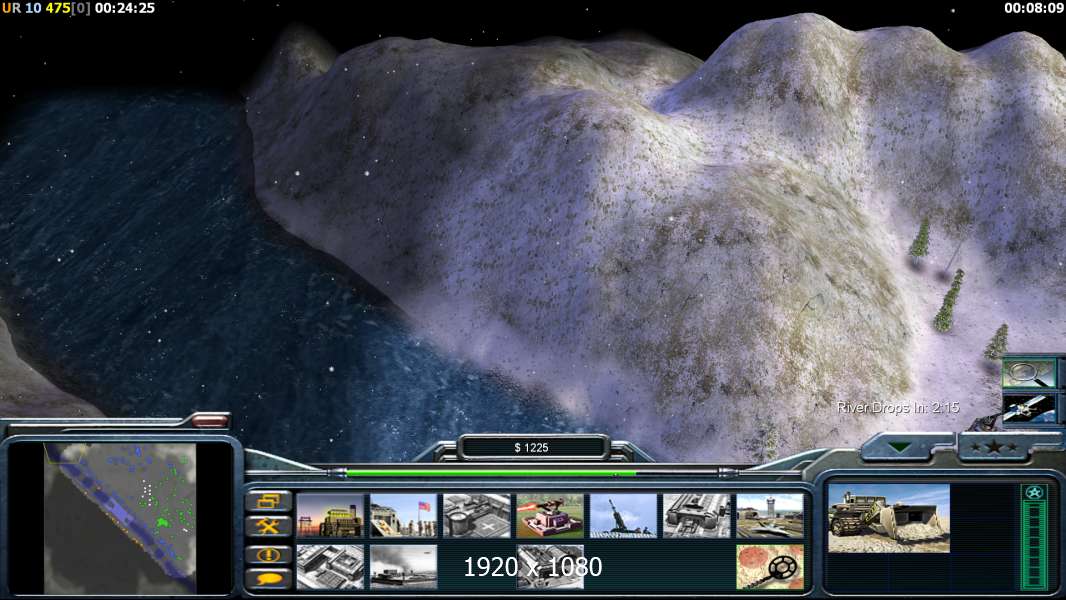The image size is (1066, 600).
Task: Click the yellow 475 counter at top
Action: click(57, 8)
